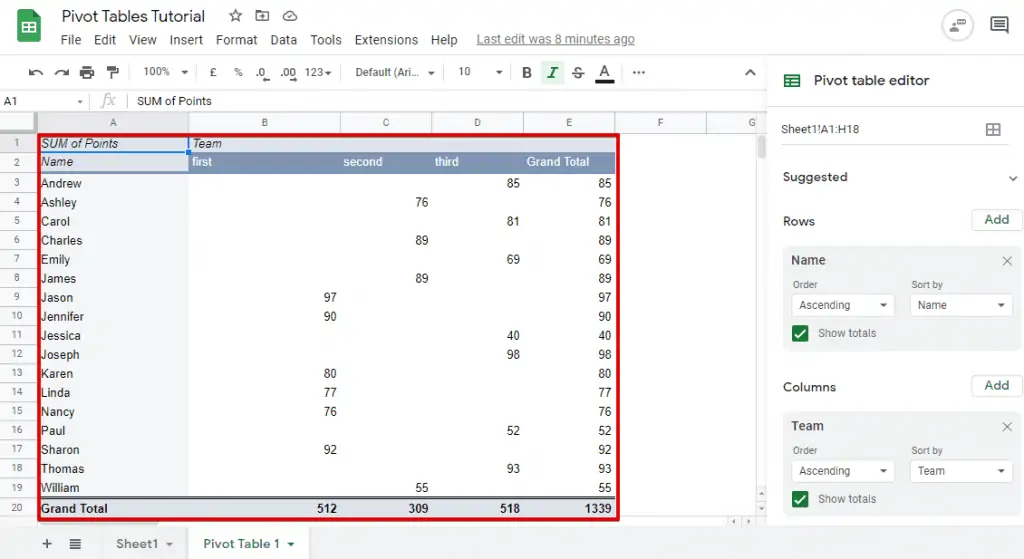Remove the Team column field
The height and width of the screenshot is (559, 1024).
(1007, 426)
